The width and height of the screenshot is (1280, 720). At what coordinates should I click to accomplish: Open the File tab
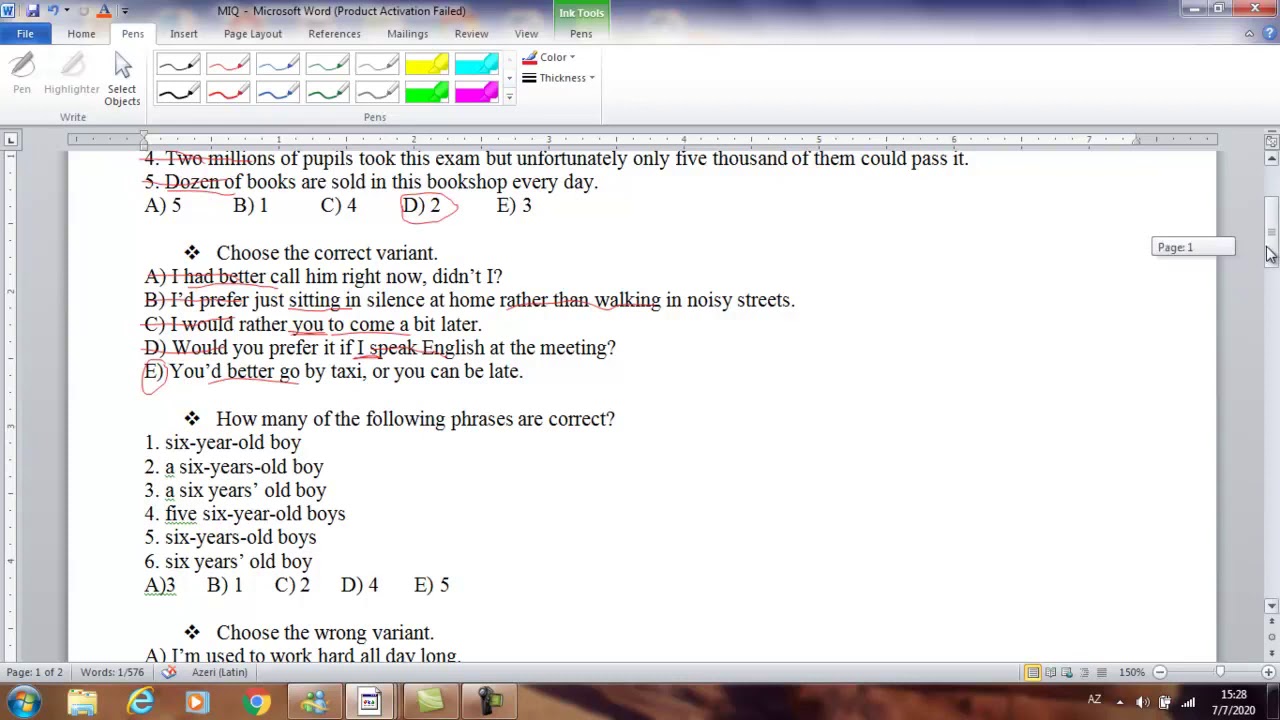pyautogui.click(x=25, y=34)
